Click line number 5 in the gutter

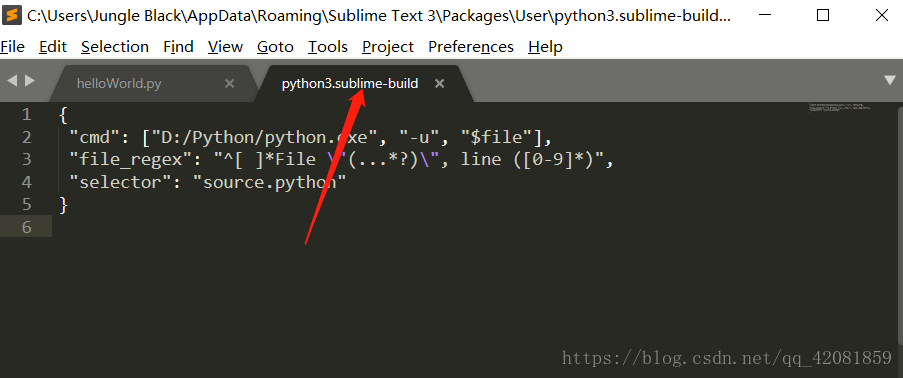pos(26,205)
